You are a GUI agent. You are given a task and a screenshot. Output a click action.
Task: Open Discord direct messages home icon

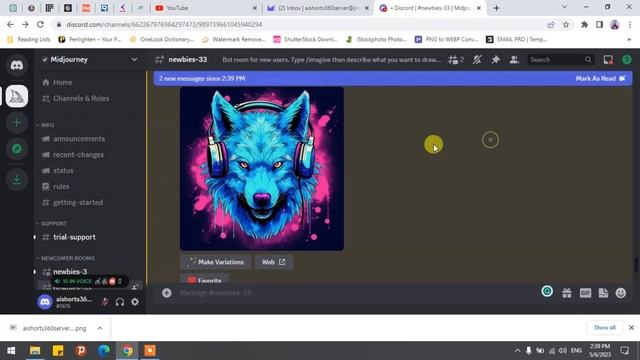click(17, 65)
